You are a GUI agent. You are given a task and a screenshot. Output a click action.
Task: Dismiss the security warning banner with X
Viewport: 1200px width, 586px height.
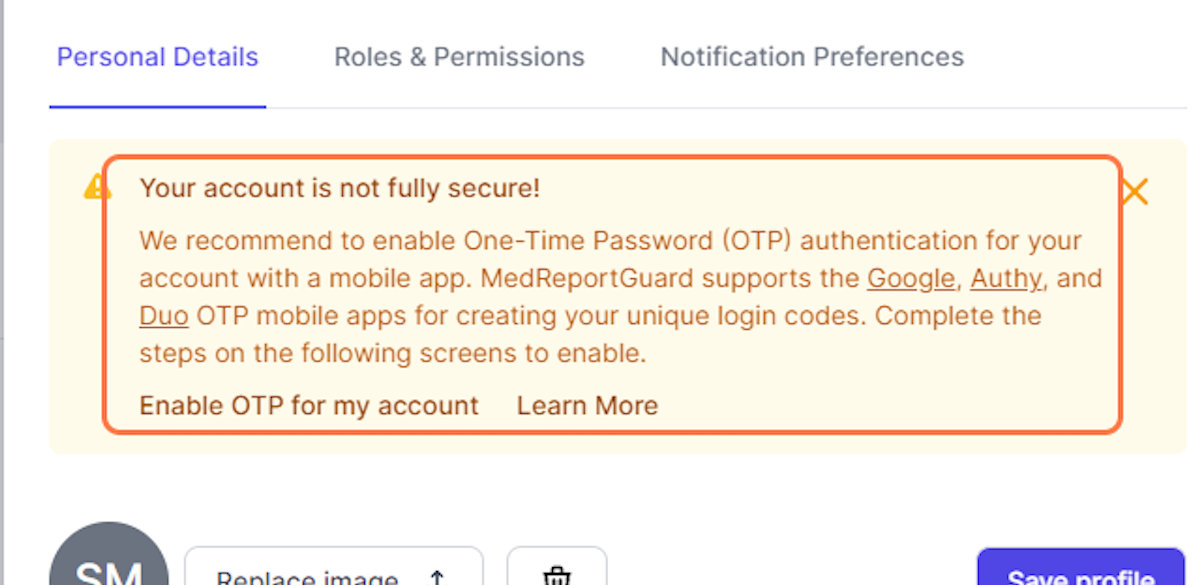1134,192
